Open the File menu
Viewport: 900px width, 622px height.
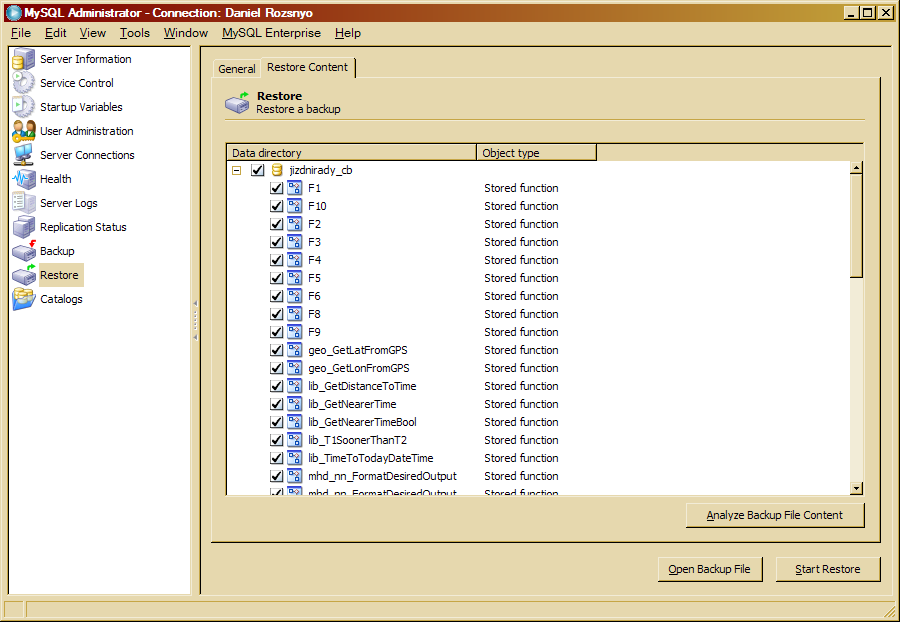click(x=21, y=33)
